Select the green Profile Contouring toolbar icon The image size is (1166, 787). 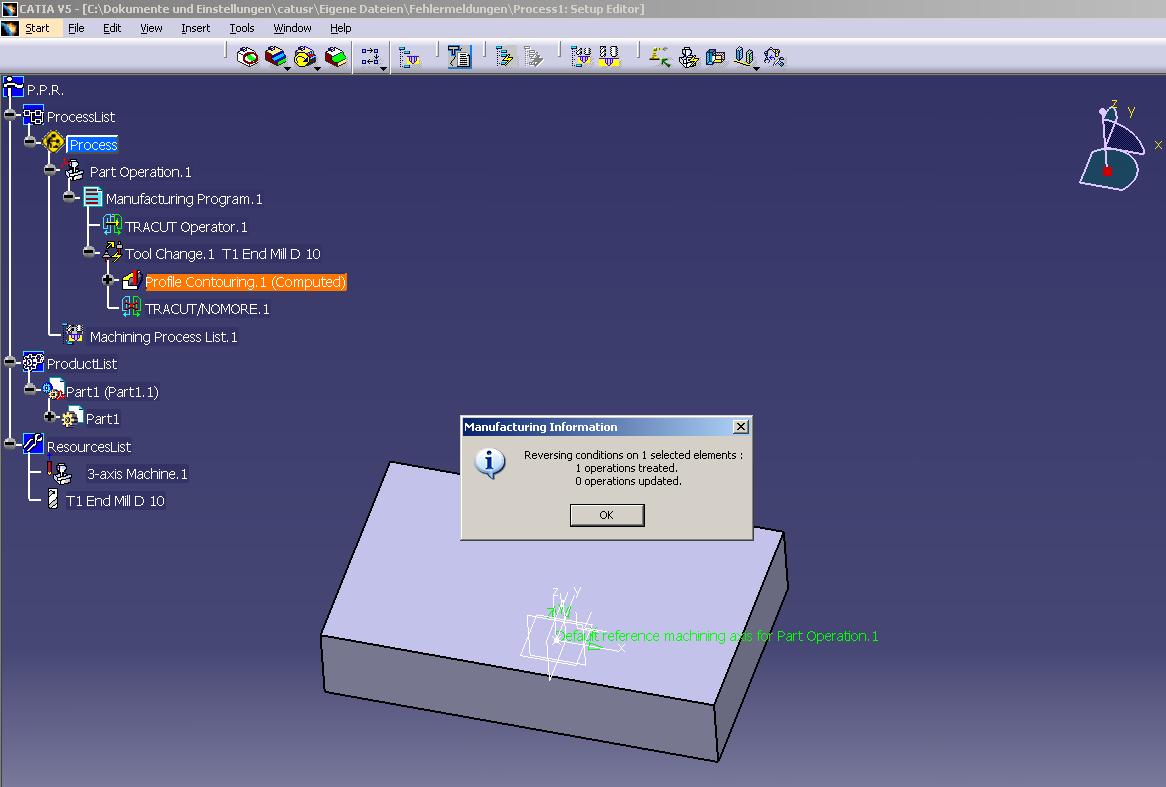click(335, 57)
